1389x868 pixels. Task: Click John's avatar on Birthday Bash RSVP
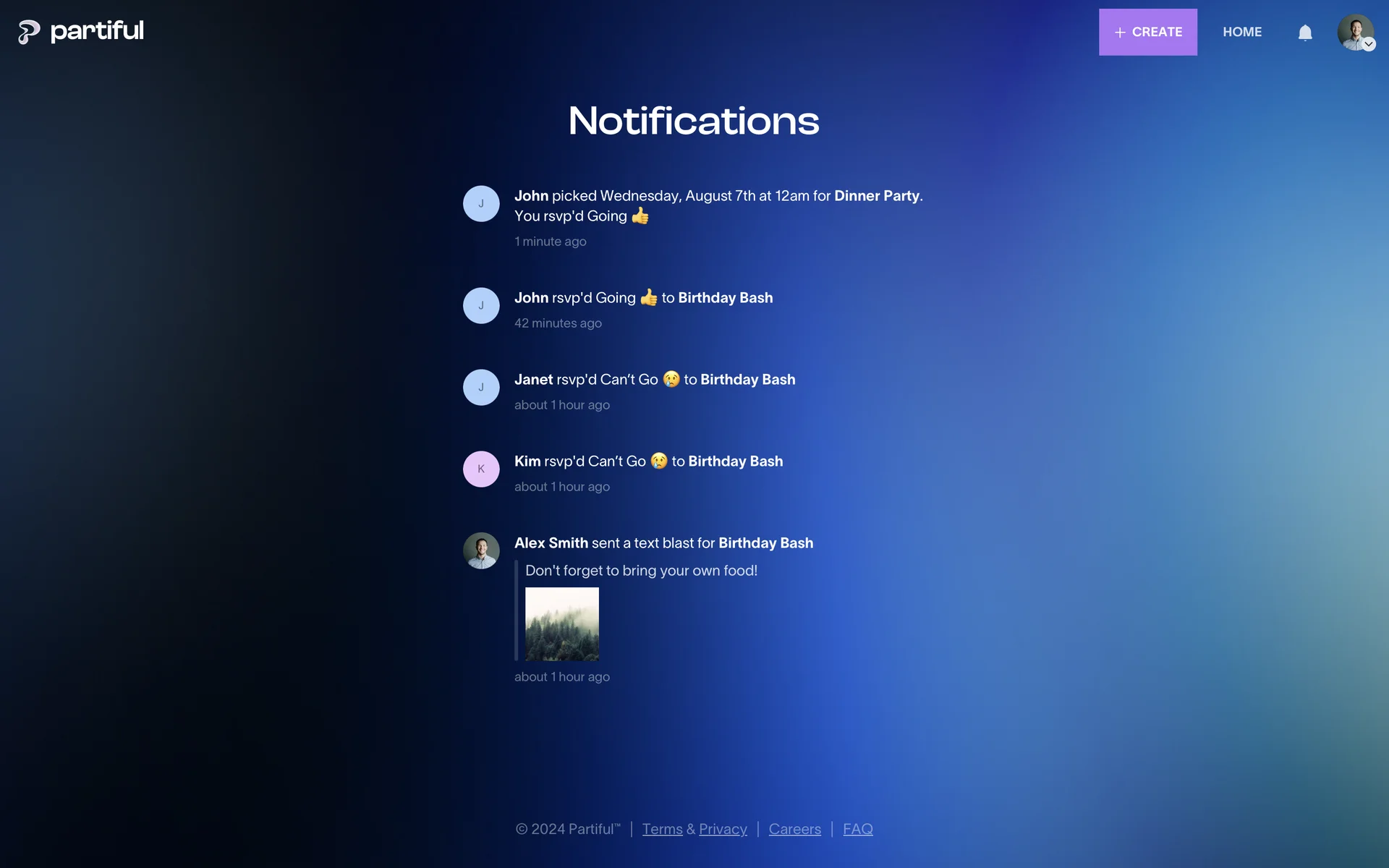481,306
